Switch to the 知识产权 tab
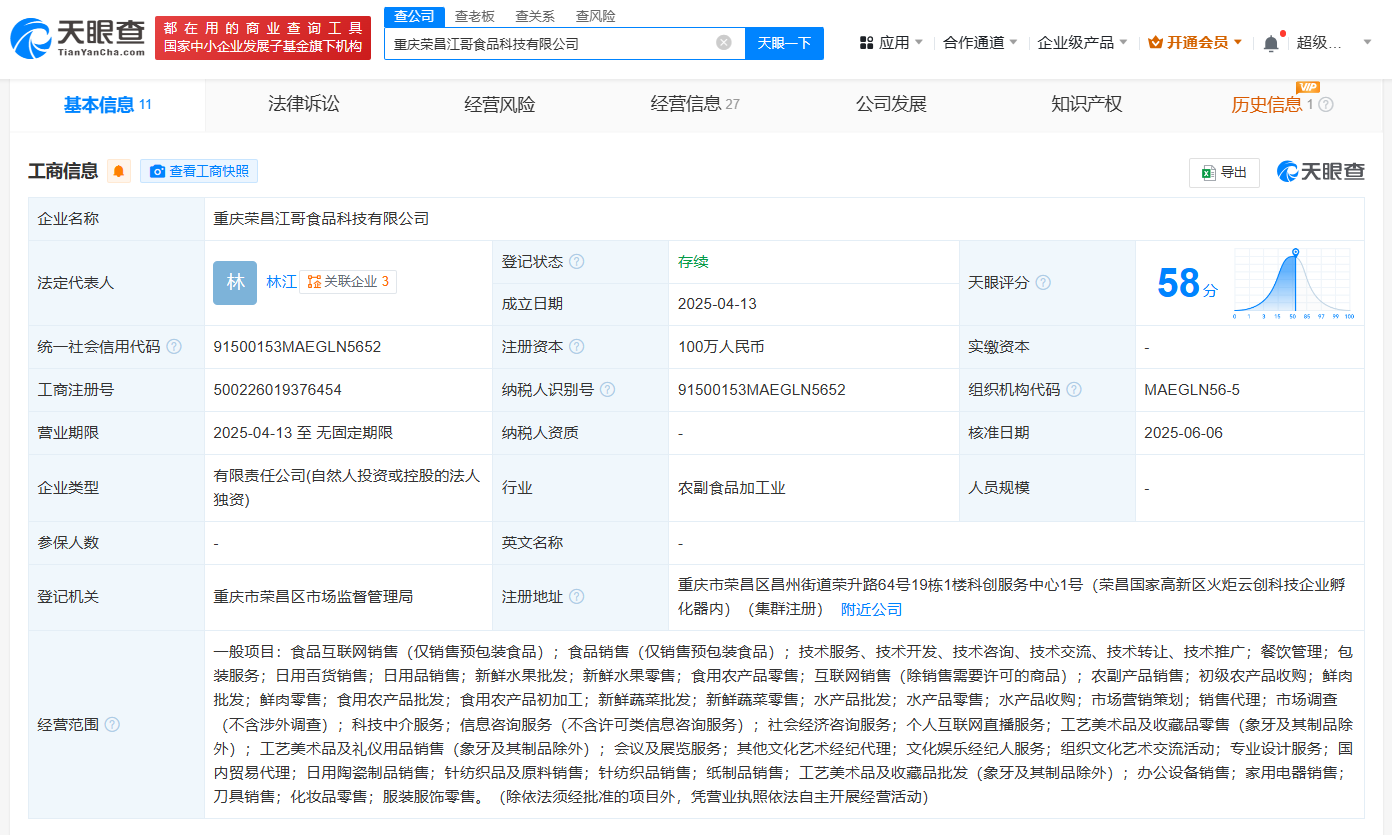This screenshot has width=1392, height=835. tap(1087, 104)
